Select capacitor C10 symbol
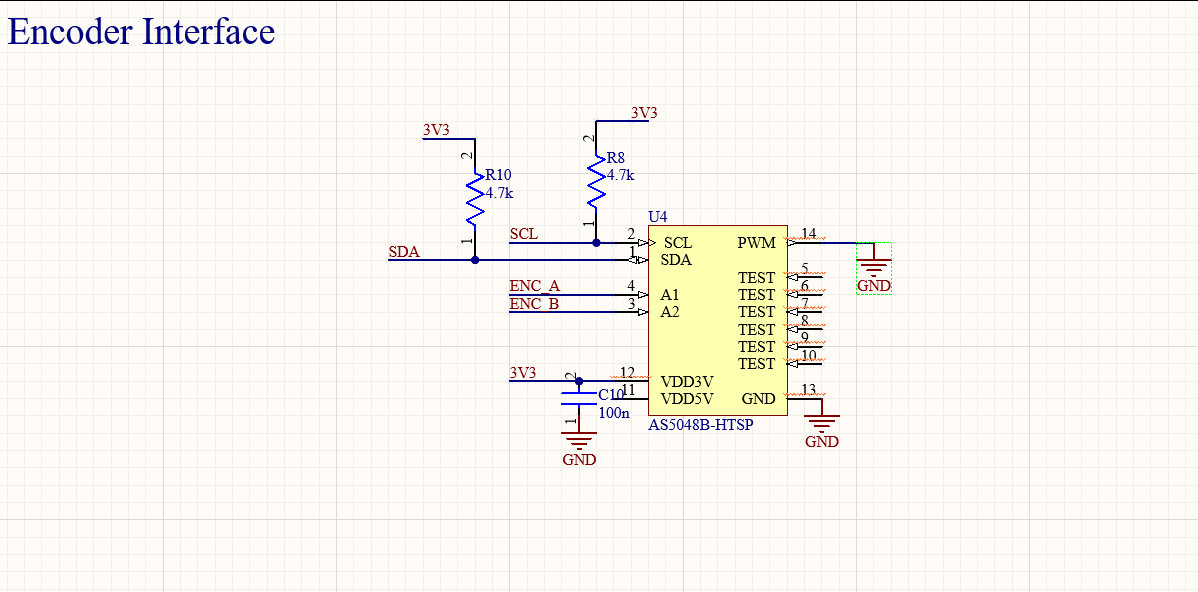Image resolution: width=1198 pixels, height=592 pixels. click(578, 397)
